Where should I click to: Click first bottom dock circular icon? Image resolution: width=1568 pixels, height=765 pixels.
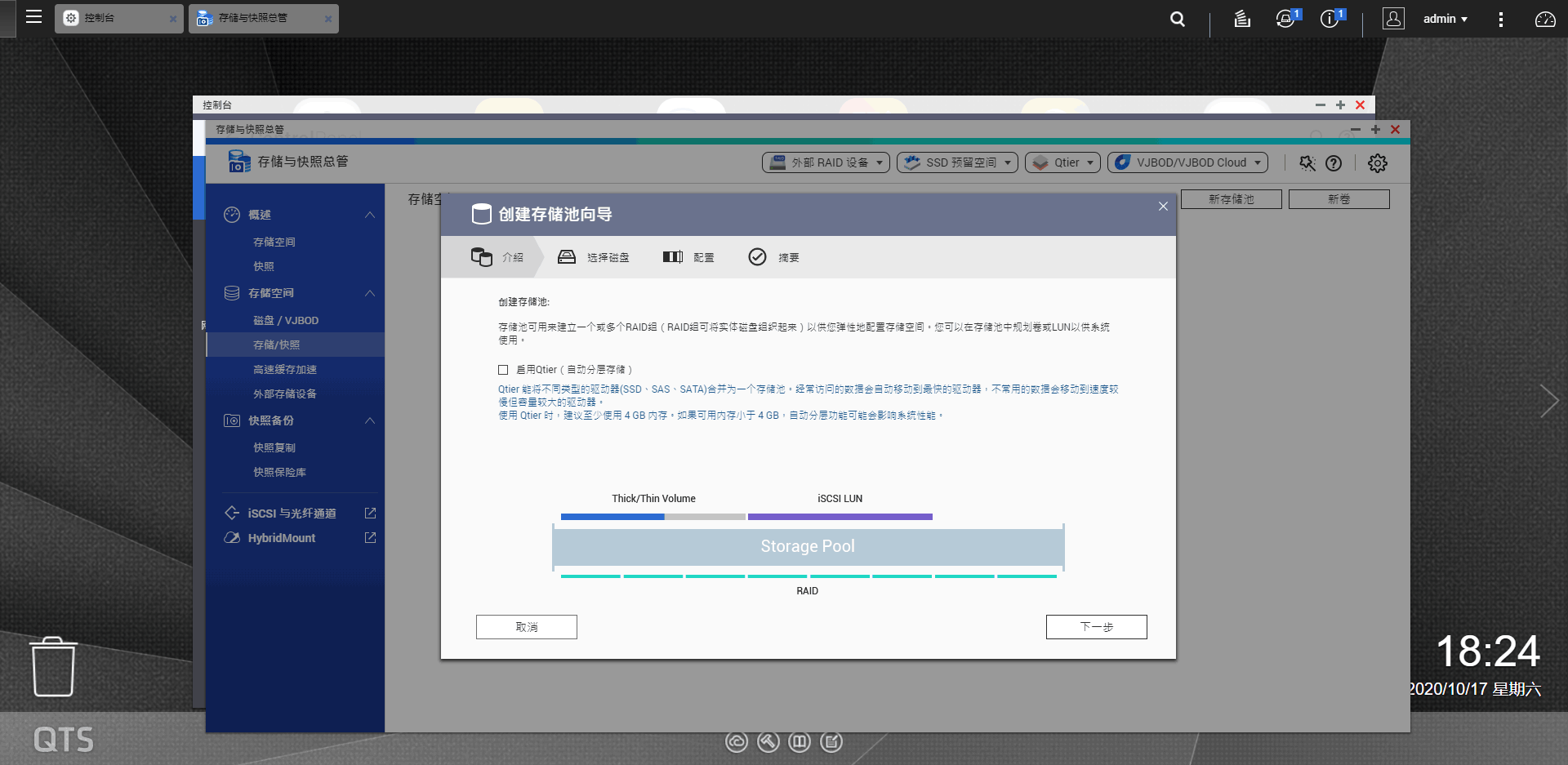coord(737,741)
